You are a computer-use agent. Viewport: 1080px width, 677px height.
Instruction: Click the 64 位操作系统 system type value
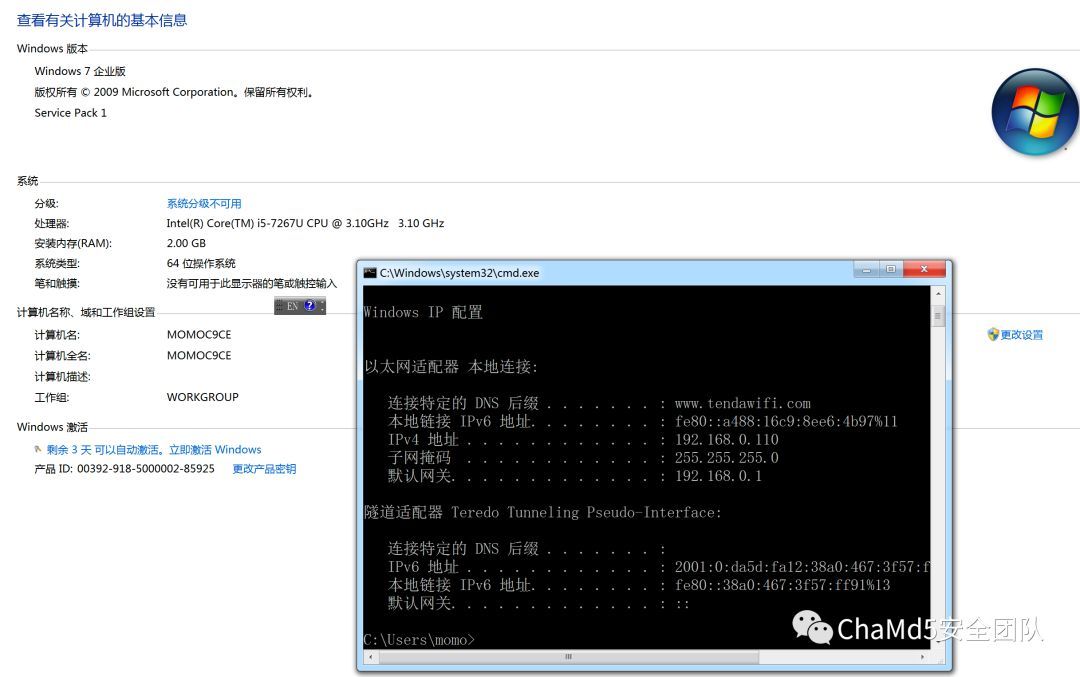201,263
